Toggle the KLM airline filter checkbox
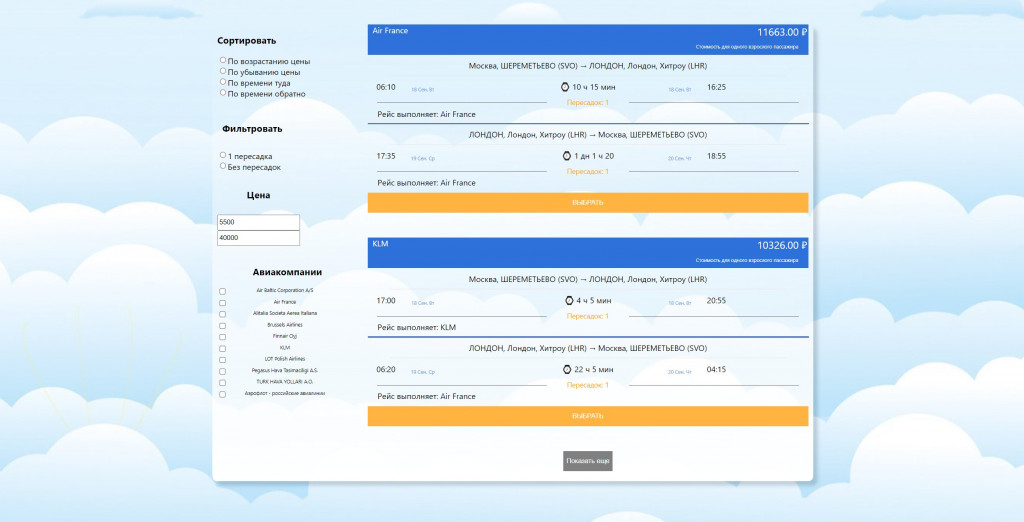1024x522 pixels. pyautogui.click(x=223, y=349)
